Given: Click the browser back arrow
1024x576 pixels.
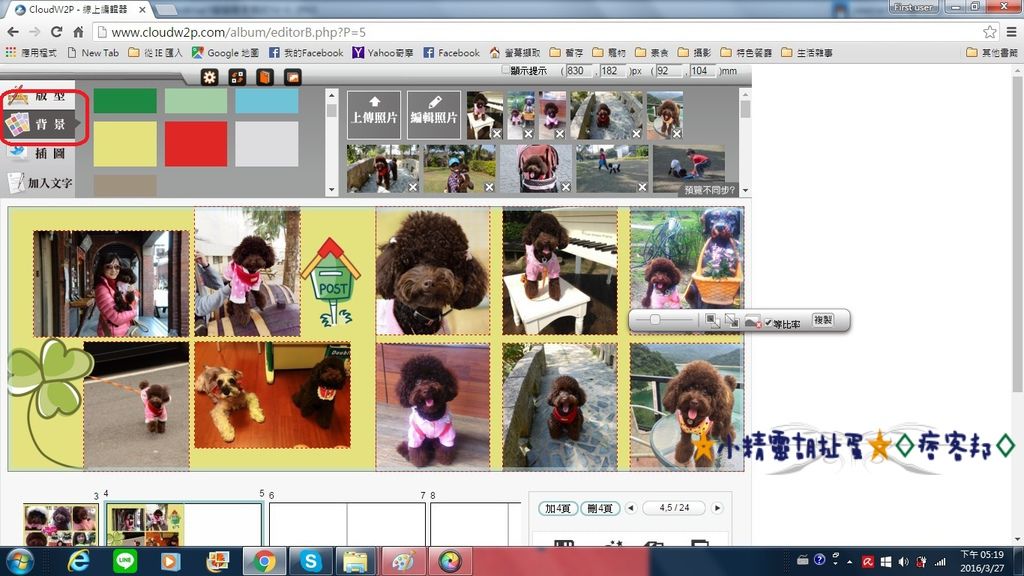Looking at the screenshot, I should coord(13,32).
